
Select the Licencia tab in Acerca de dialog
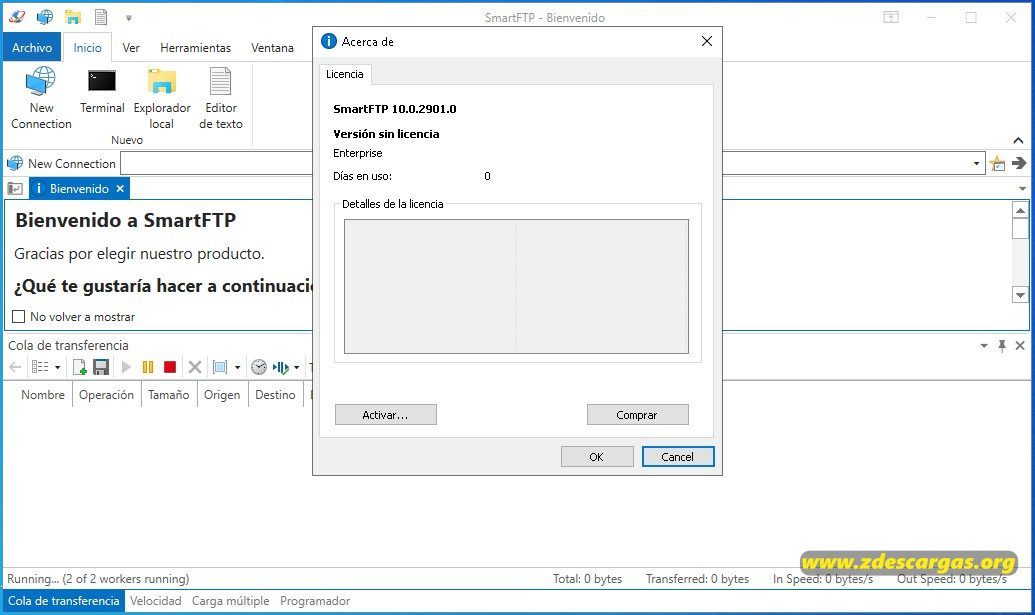345,74
